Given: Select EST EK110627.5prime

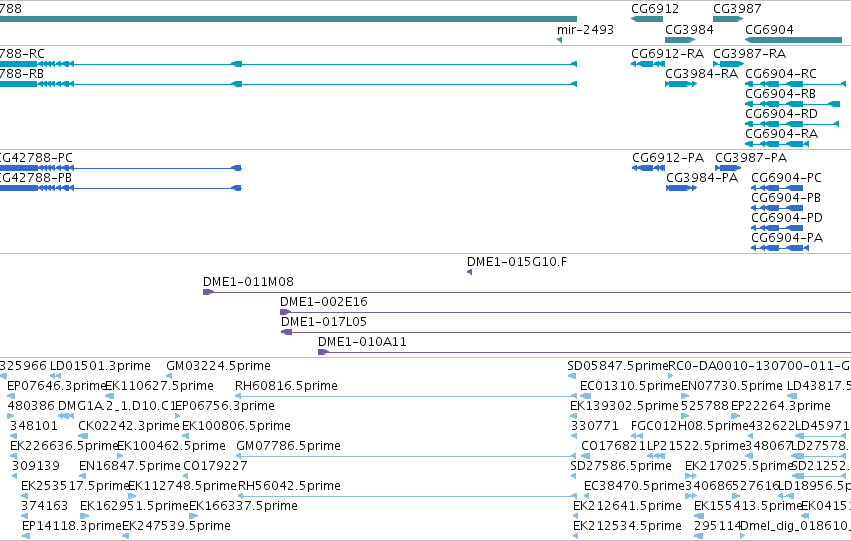Looking at the screenshot, I should pos(159,386).
